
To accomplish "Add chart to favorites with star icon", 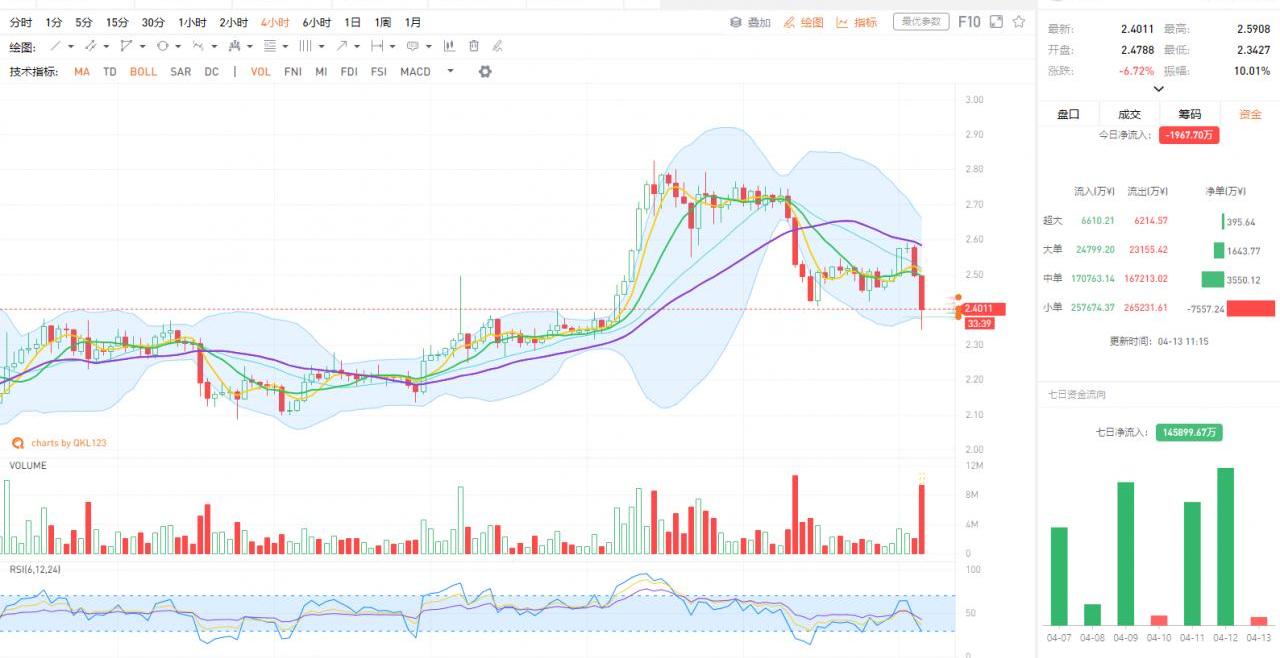I will click(x=1018, y=22).
